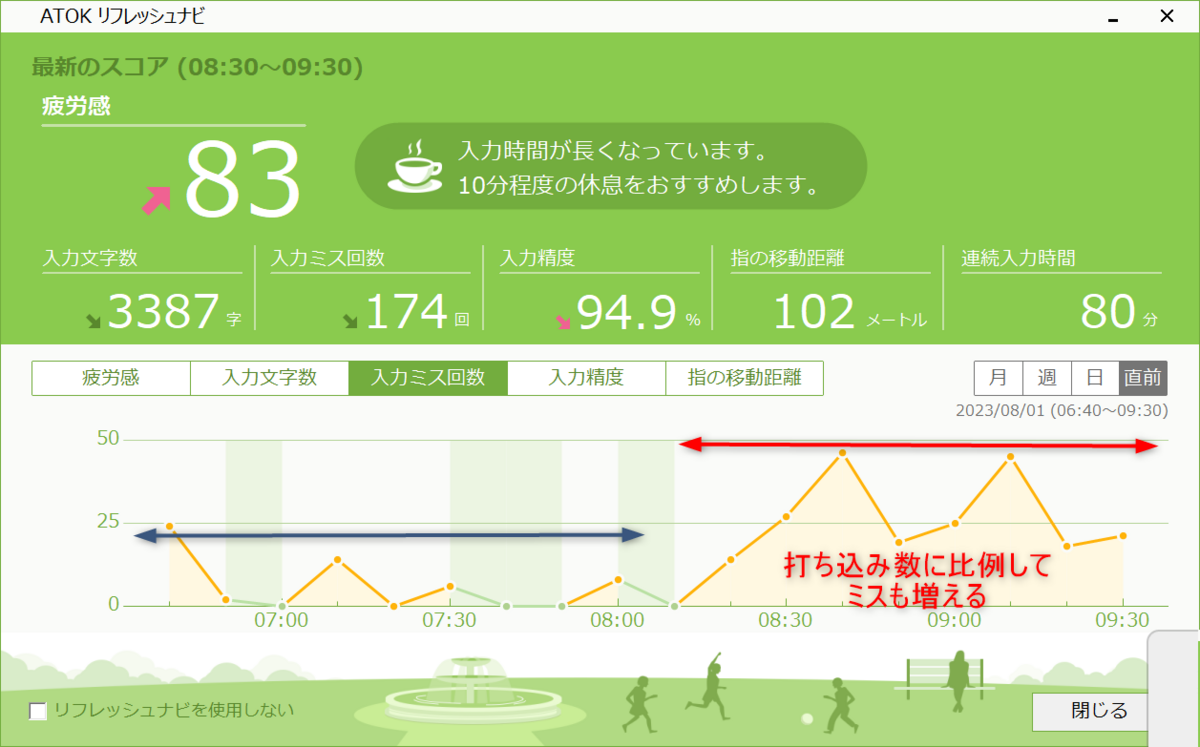The height and width of the screenshot is (747, 1200).
Task: Click the 10分程度の休息をおすすめします message
Action: click(640, 186)
